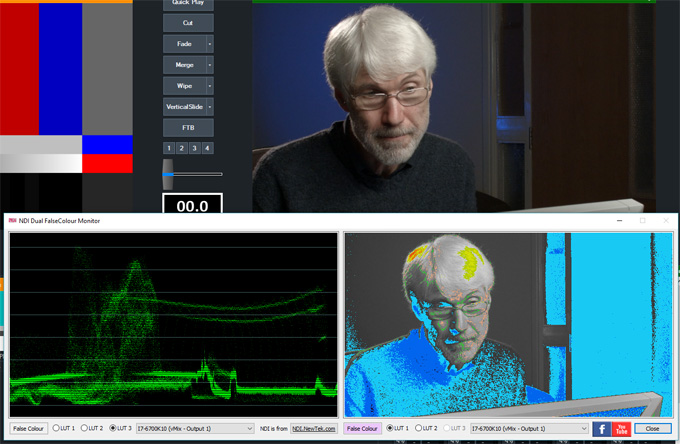Image resolution: width=680 pixels, height=444 pixels.
Task: Click the Close button in monitor window
Action: click(x=652, y=428)
